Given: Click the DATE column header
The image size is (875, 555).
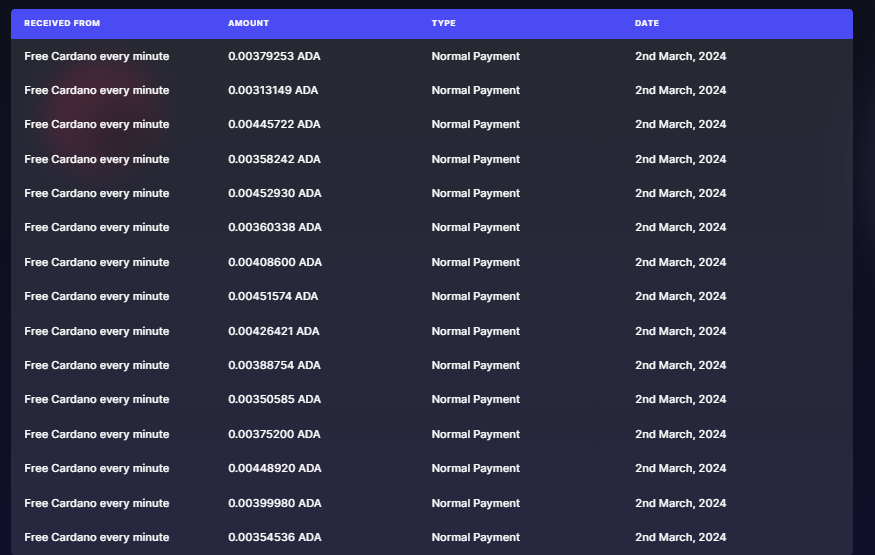Looking at the screenshot, I should click(647, 23).
